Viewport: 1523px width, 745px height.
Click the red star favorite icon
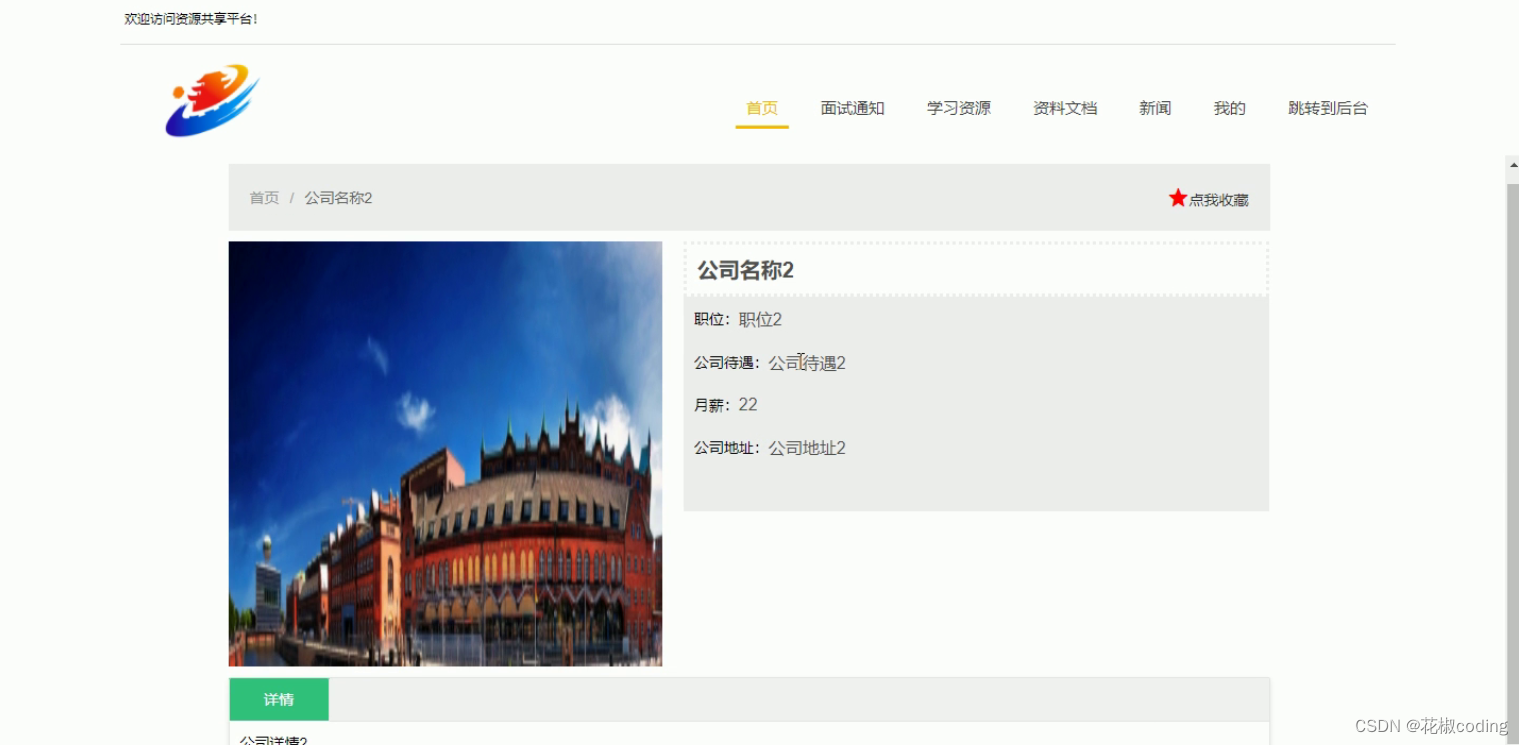click(1177, 197)
